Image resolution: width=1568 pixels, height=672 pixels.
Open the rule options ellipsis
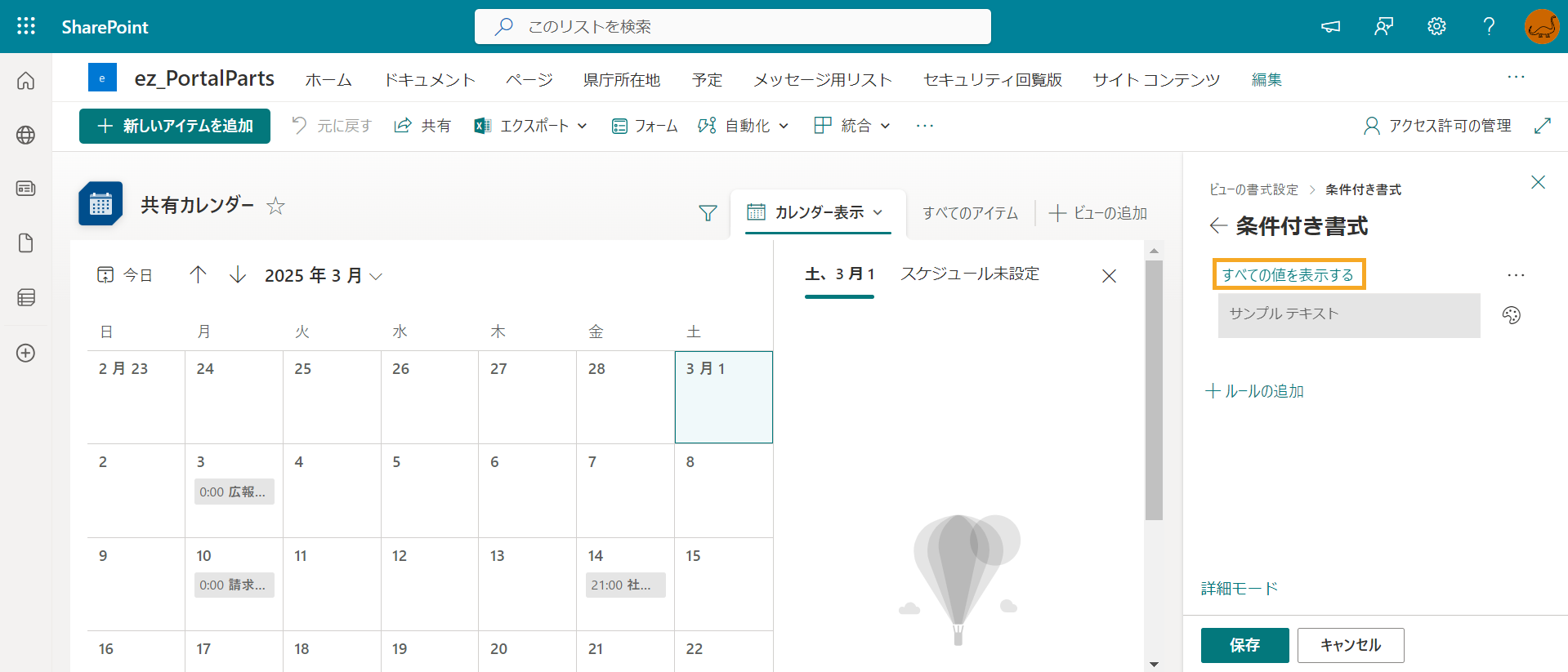point(1516,275)
